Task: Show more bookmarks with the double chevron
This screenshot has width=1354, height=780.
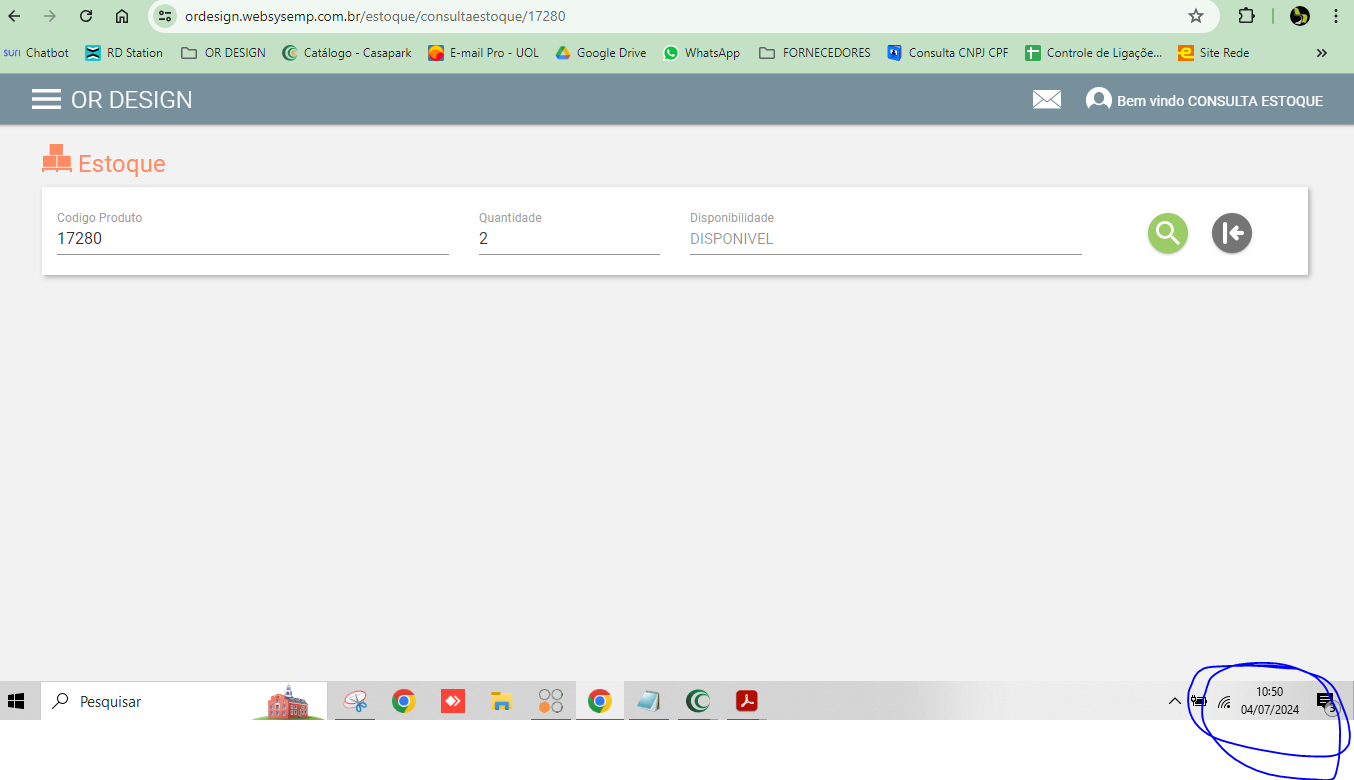Action: 1321,53
